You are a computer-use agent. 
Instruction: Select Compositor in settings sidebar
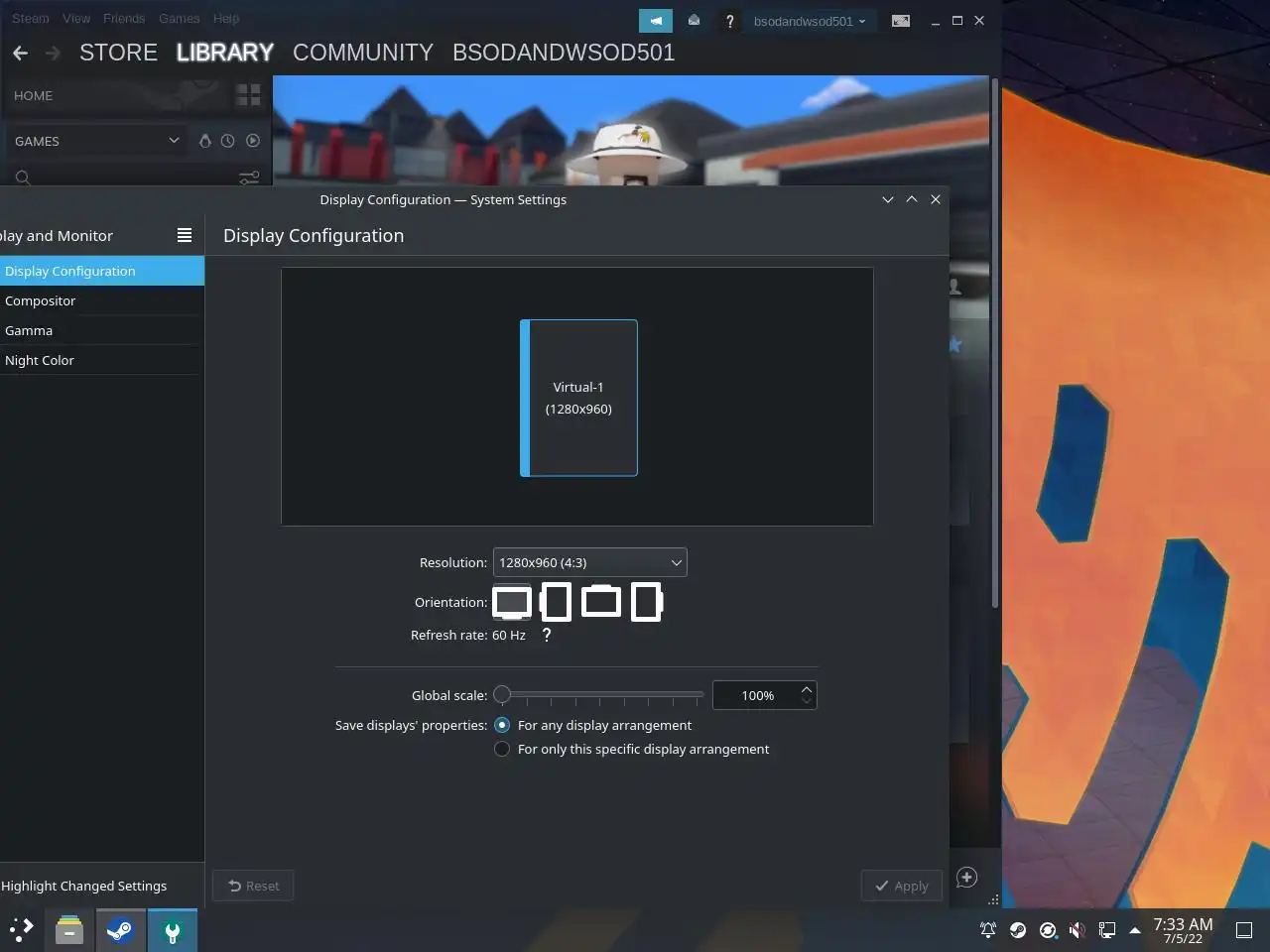(x=102, y=300)
